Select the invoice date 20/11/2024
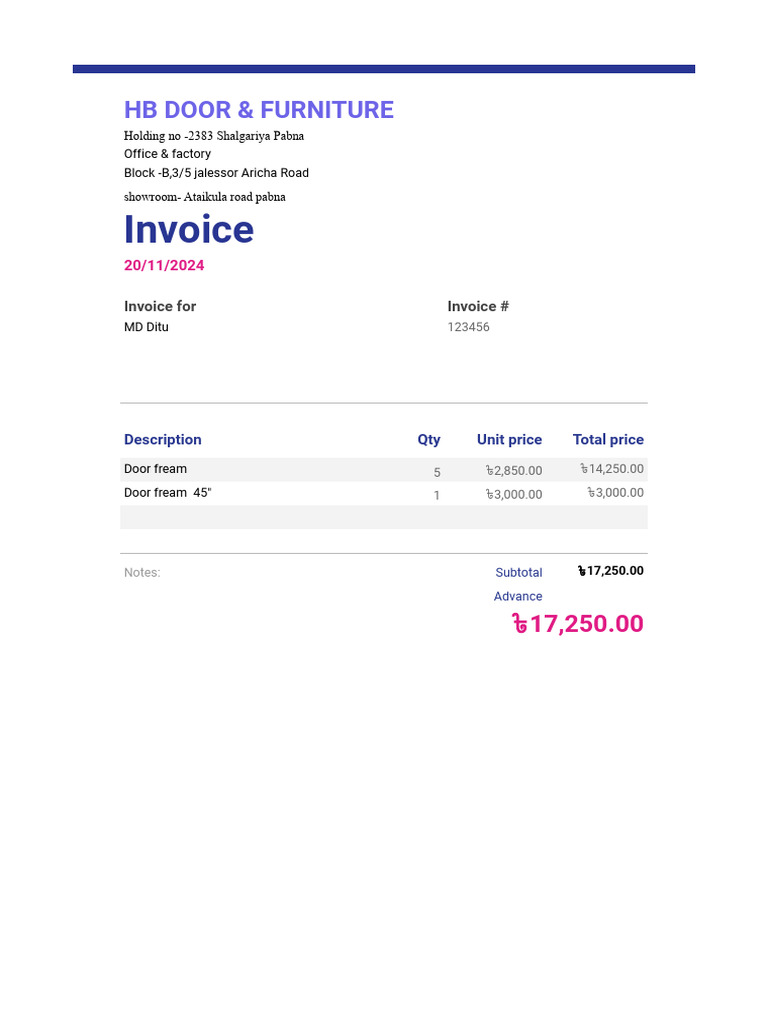 (164, 265)
